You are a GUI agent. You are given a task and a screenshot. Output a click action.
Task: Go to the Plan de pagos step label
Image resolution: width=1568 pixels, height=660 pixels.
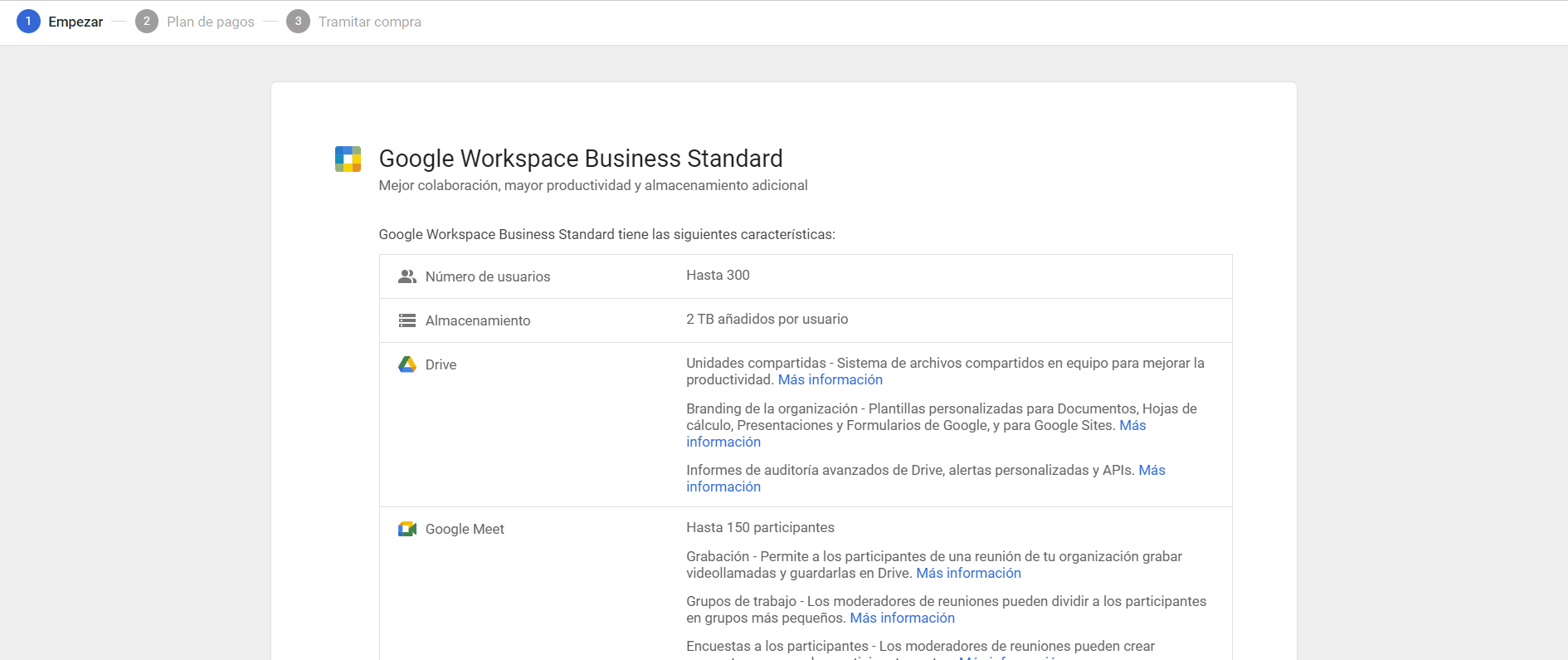coord(211,22)
